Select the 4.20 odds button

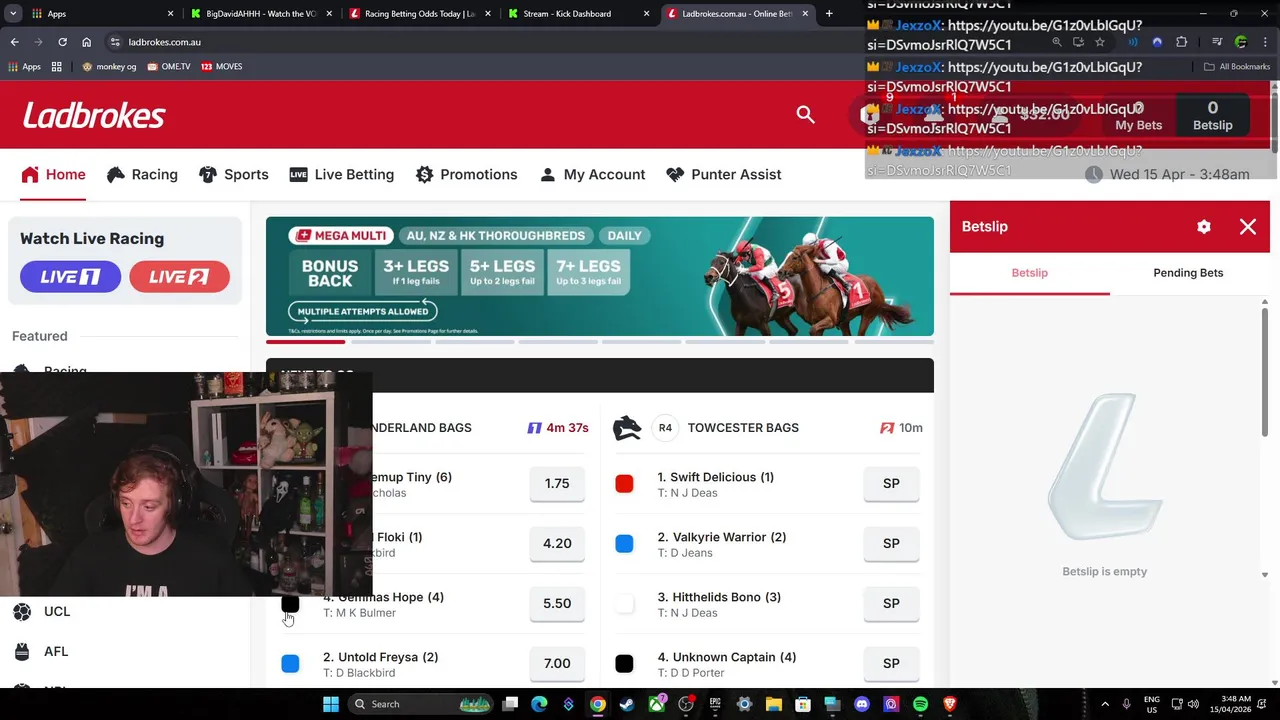click(557, 544)
